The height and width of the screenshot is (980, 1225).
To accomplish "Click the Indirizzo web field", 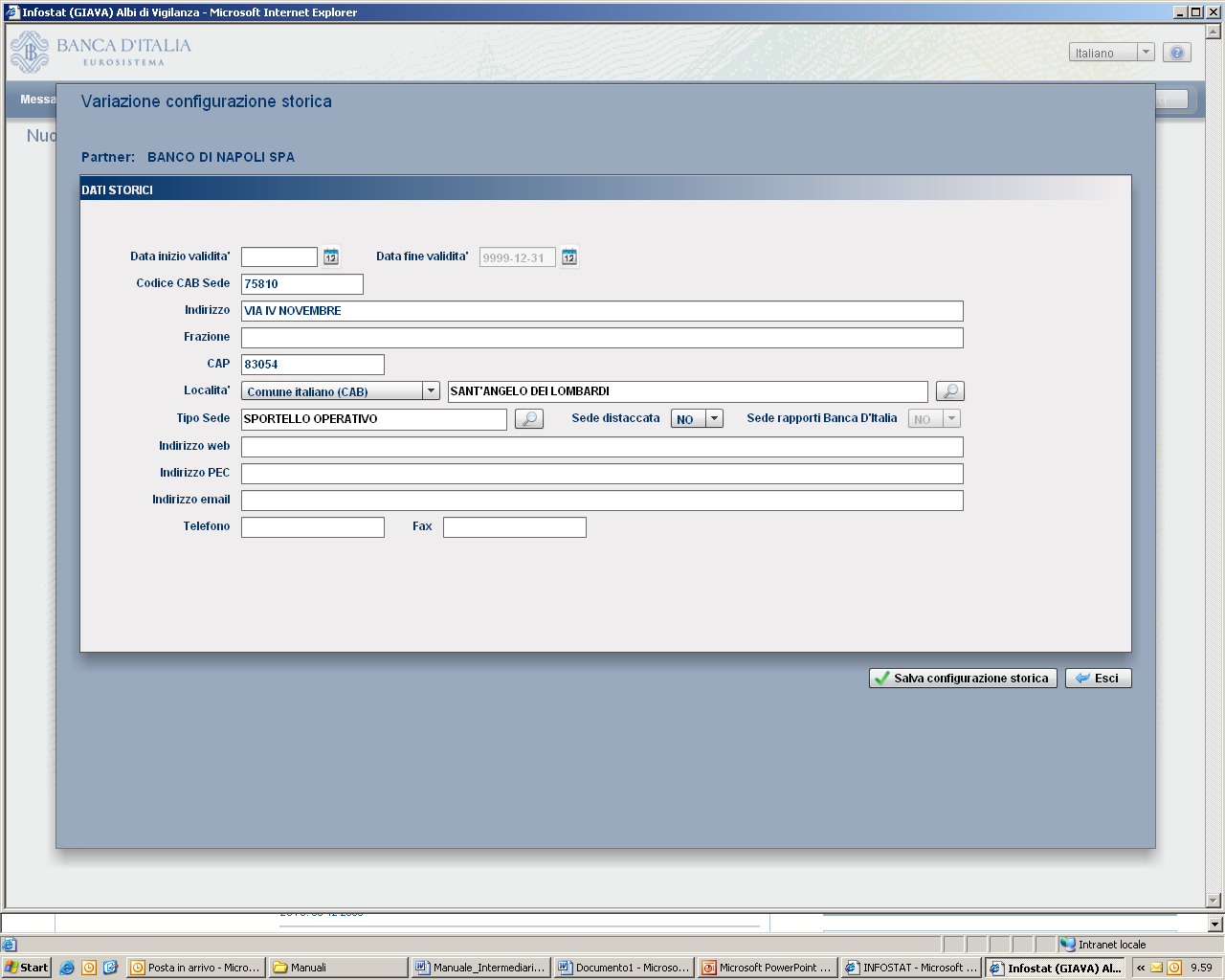I will pyautogui.click(x=602, y=447).
